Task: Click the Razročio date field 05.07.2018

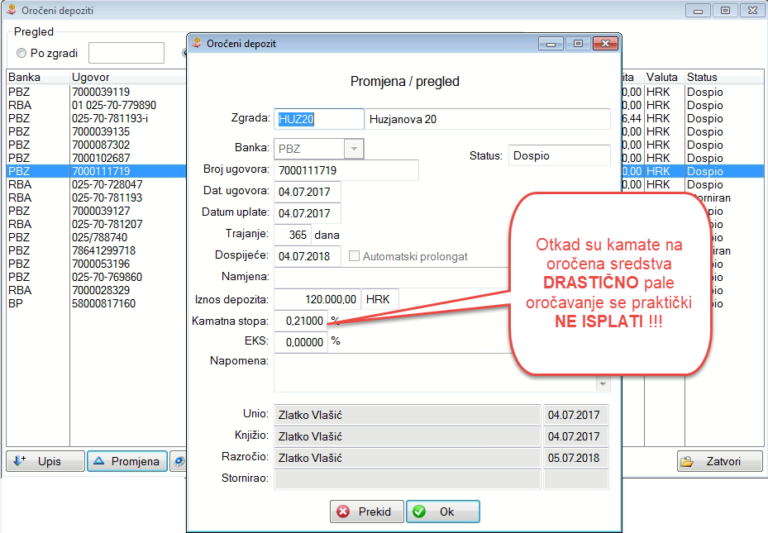Action: [x=576, y=458]
